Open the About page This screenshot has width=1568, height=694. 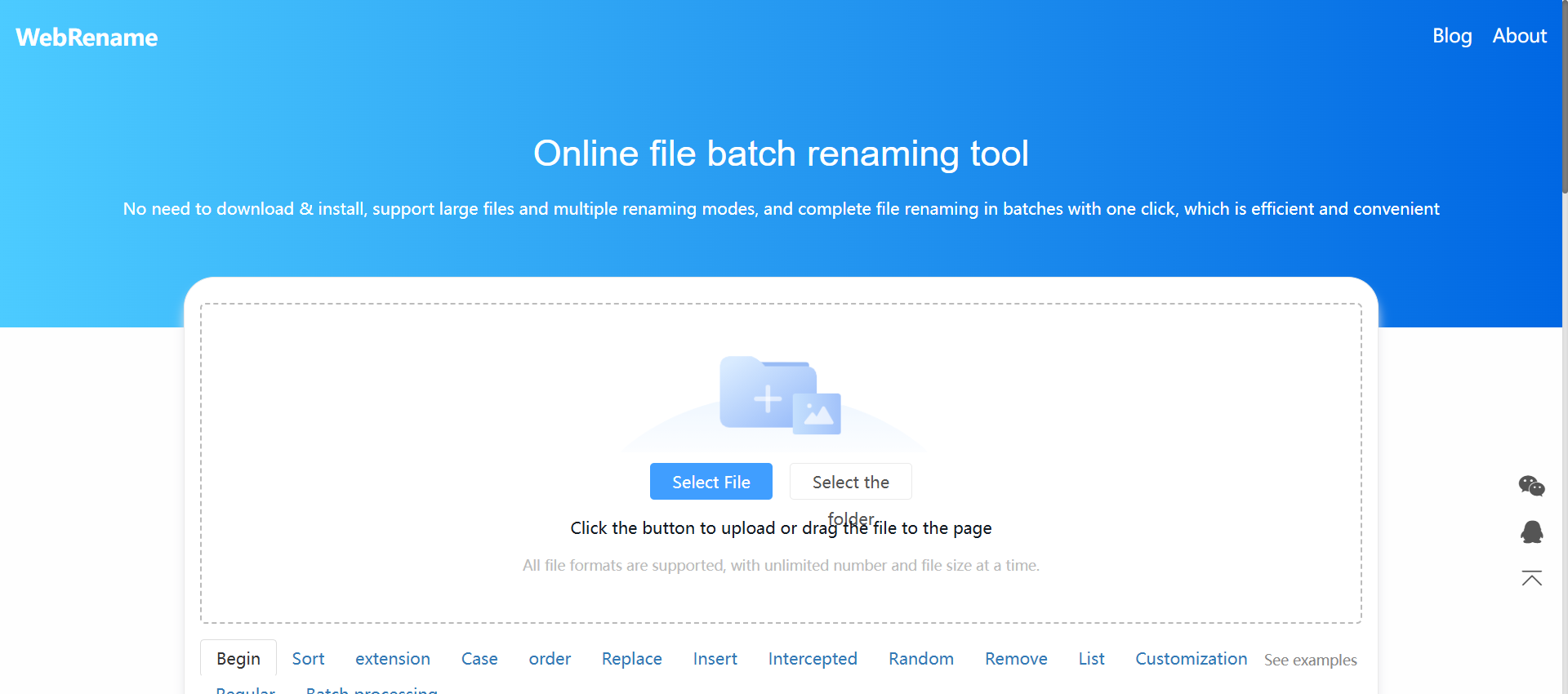1520,36
